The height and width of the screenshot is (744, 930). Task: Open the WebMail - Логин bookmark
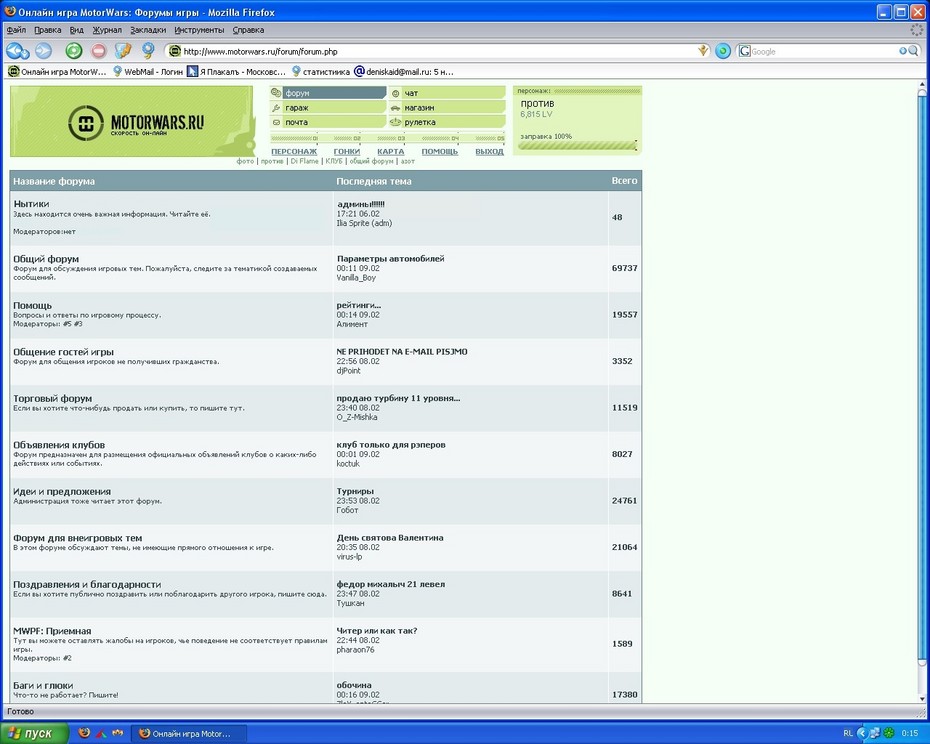click(x=148, y=72)
